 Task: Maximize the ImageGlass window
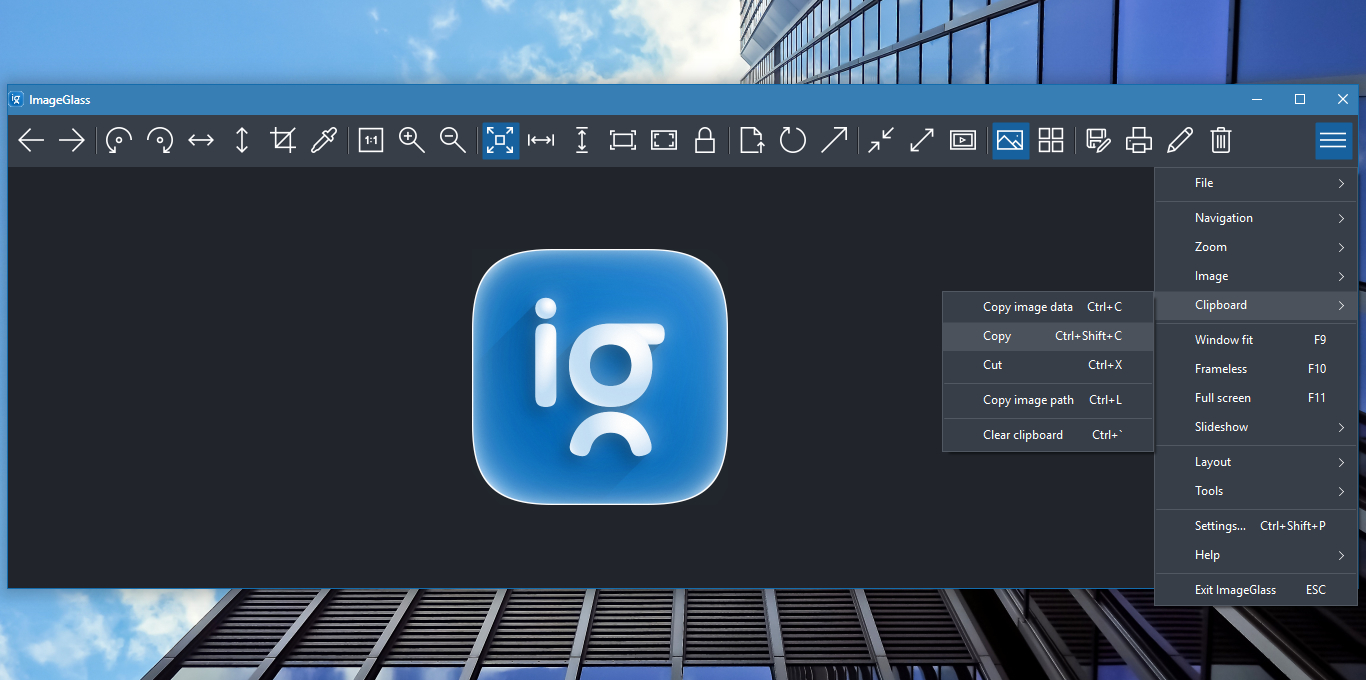coord(1300,99)
